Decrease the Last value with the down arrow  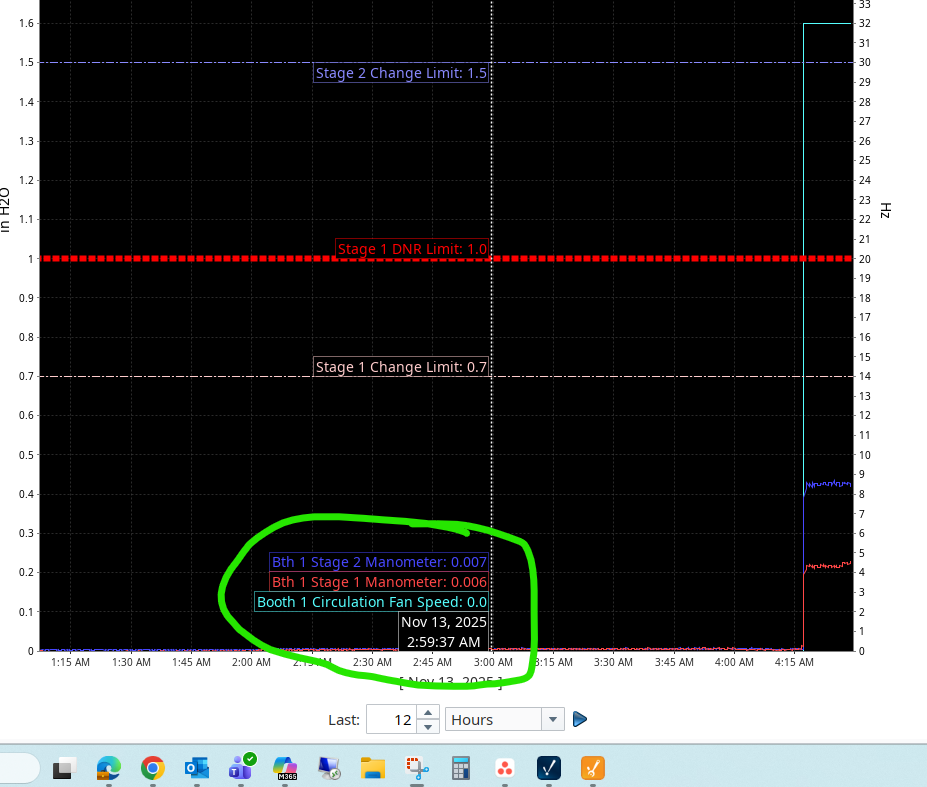(428, 727)
